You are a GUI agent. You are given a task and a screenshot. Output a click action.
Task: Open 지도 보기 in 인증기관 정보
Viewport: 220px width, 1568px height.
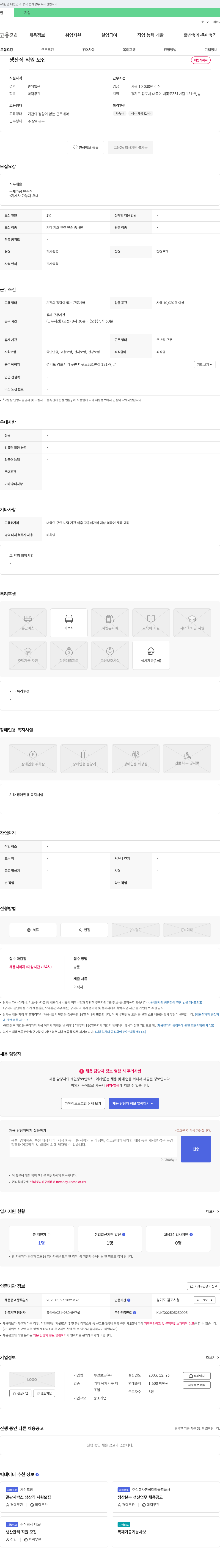coord(205,1300)
